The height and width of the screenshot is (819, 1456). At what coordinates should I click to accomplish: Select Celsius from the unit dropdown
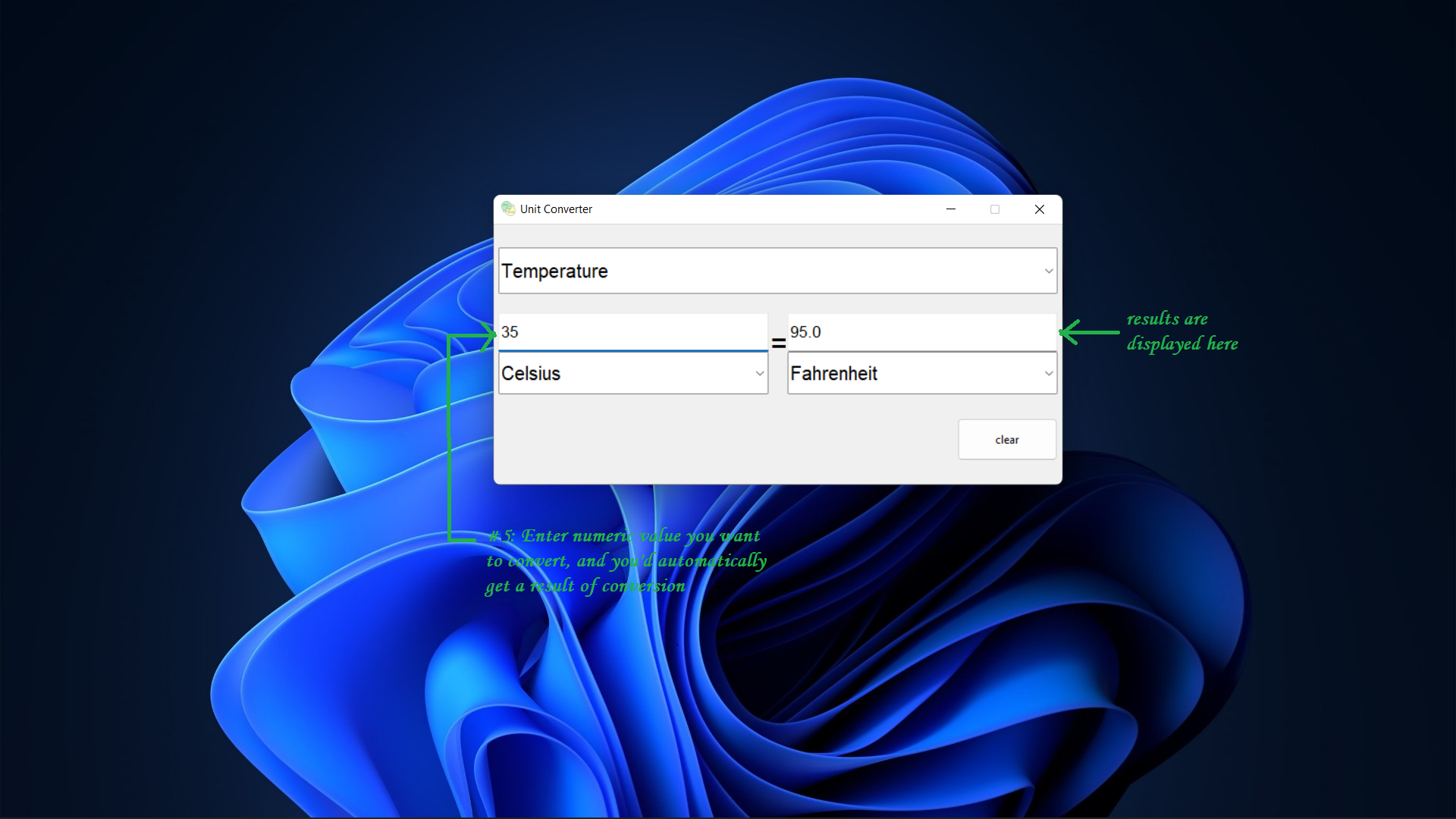632,373
